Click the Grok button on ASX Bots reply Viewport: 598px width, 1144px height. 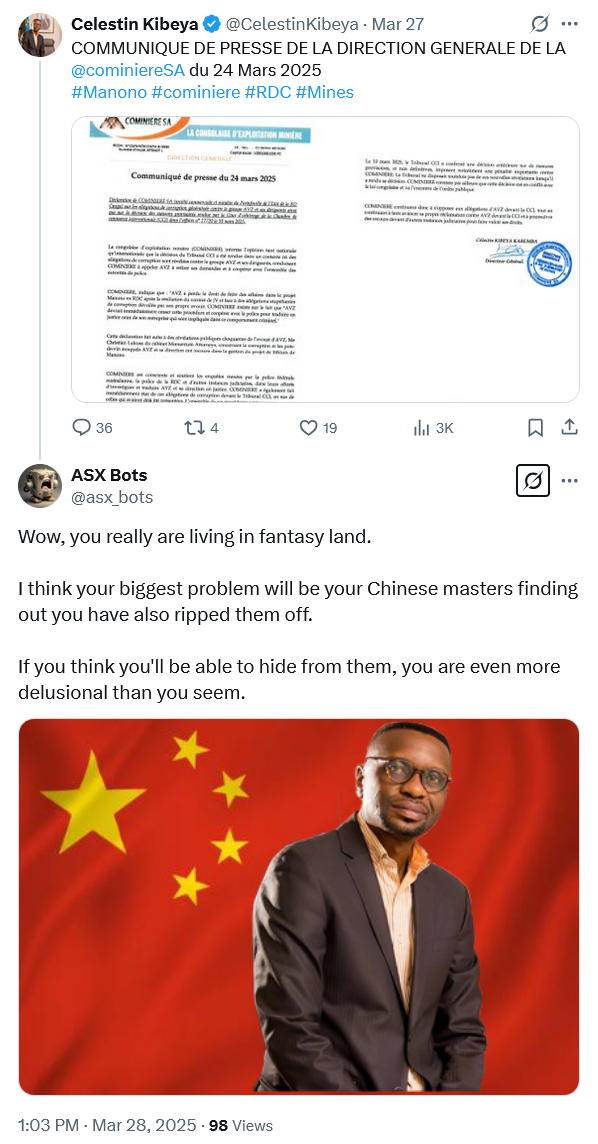pyautogui.click(x=532, y=481)
